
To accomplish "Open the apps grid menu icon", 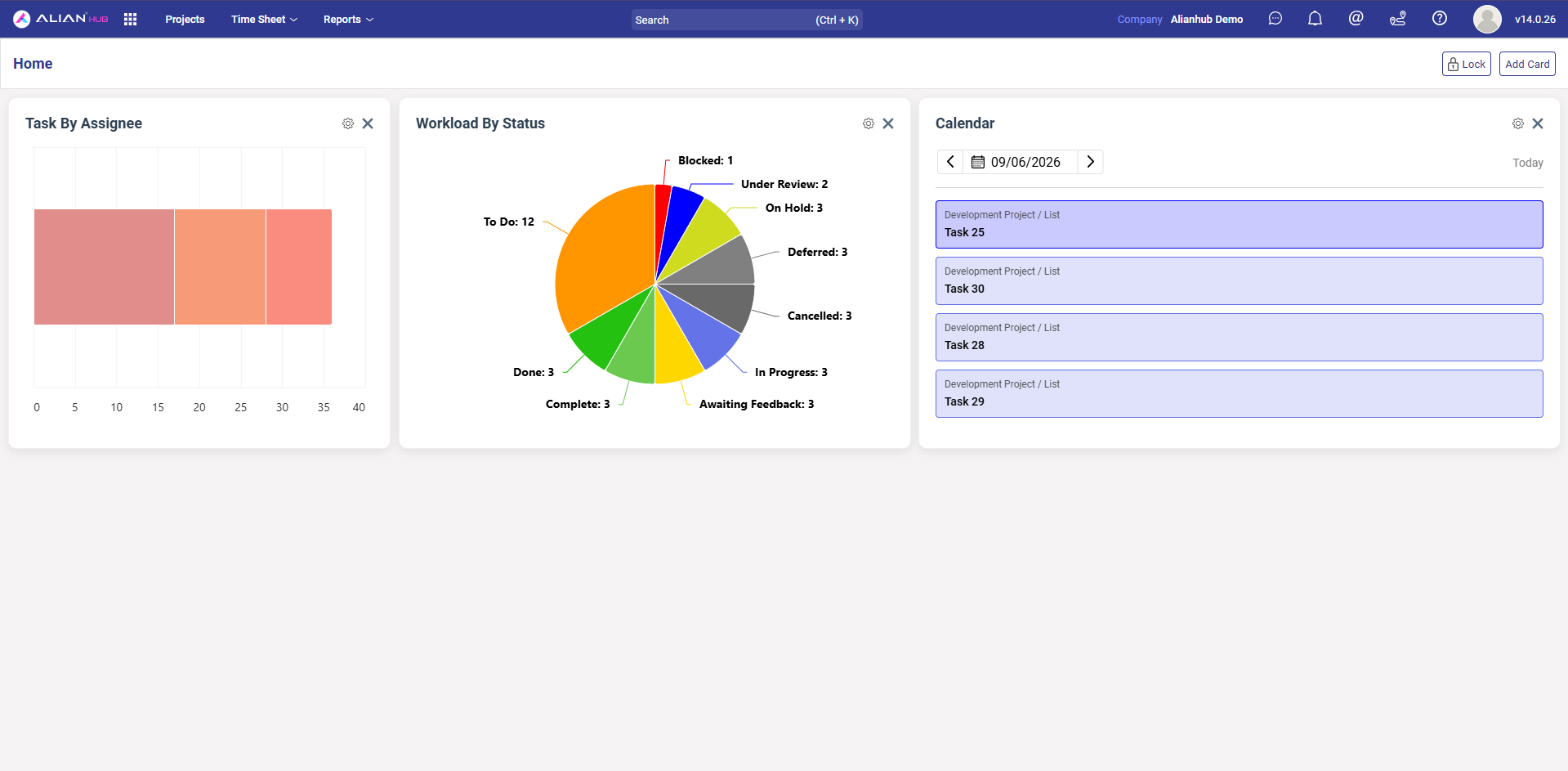I will (x=130, y=19).
